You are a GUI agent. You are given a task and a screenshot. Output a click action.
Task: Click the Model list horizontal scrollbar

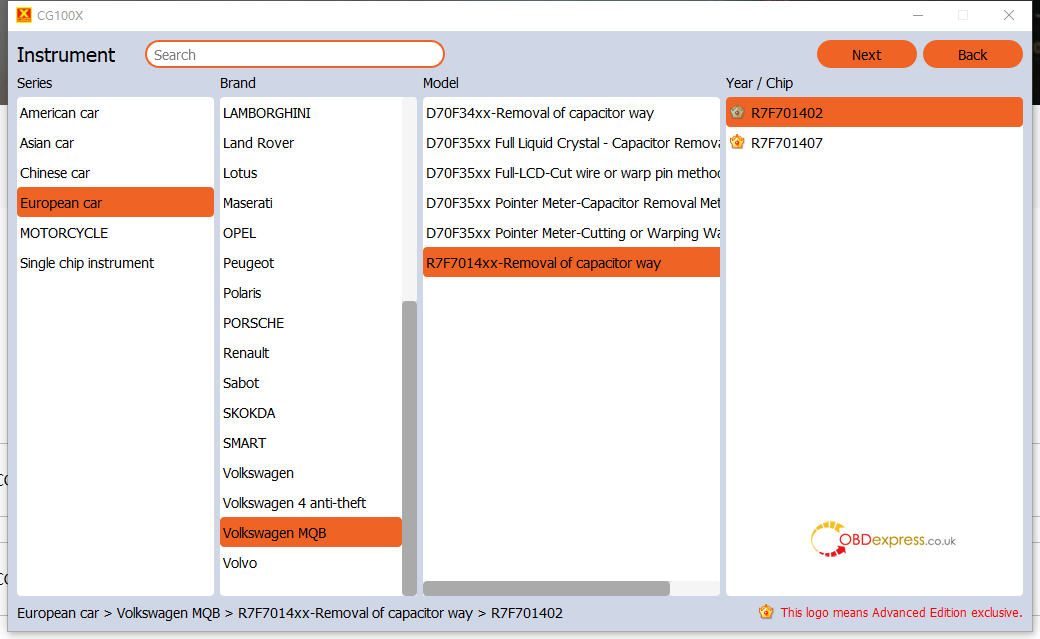(x=547, y=589)
